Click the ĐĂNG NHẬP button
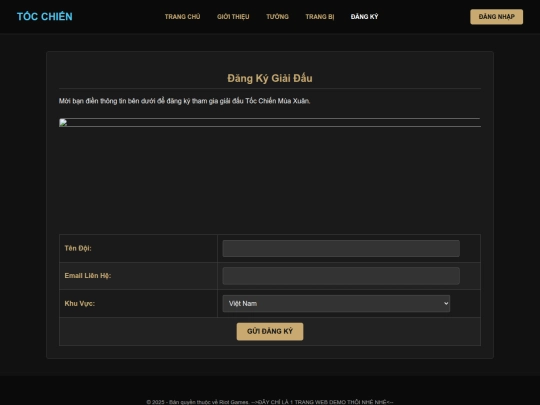This screenshot has height=405, width=540. click(496, 17)
